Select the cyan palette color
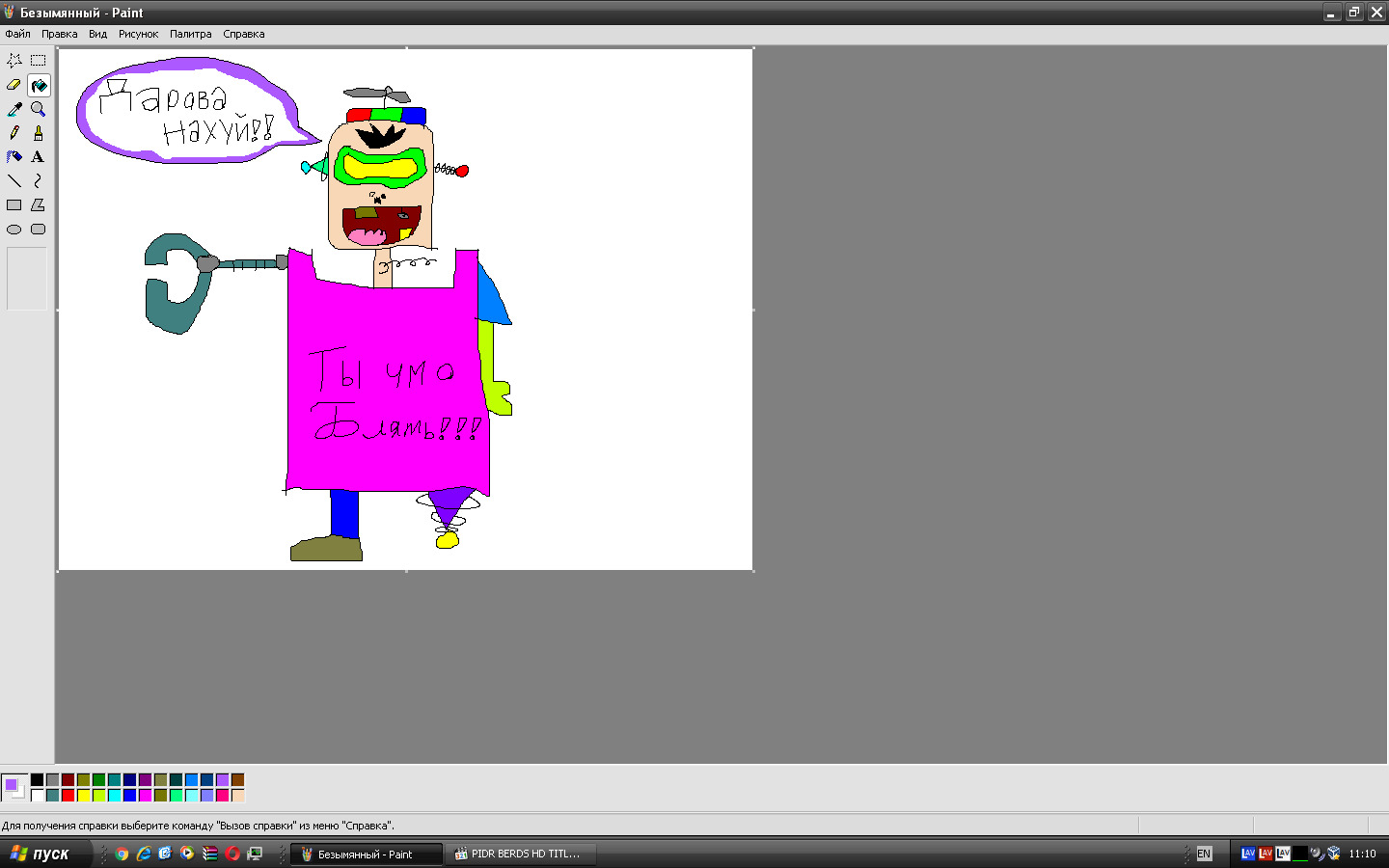Viewport: 1389px width, 868px height. 114,796
